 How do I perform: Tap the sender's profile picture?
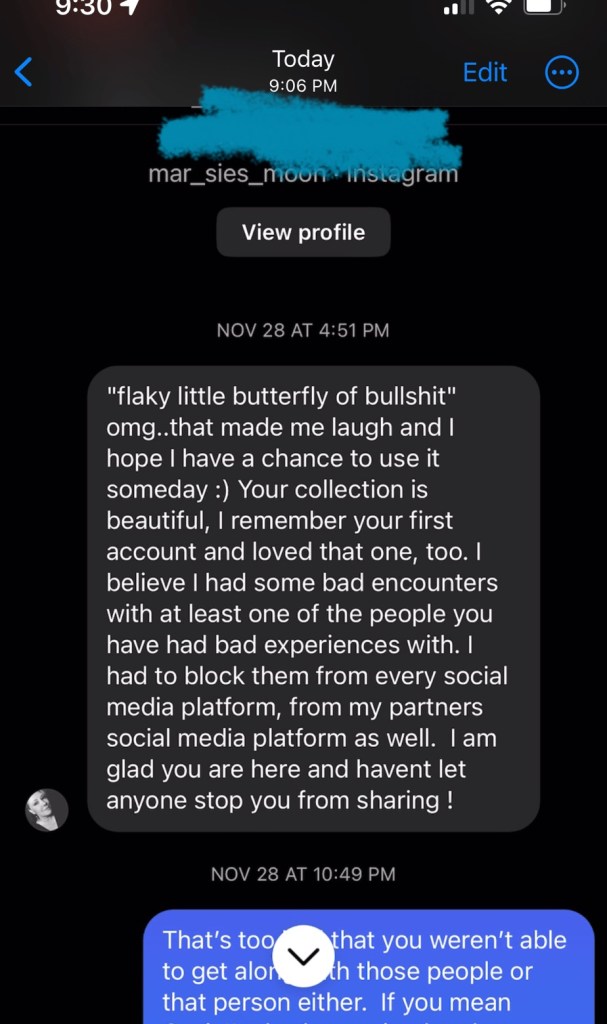[46, 810]
